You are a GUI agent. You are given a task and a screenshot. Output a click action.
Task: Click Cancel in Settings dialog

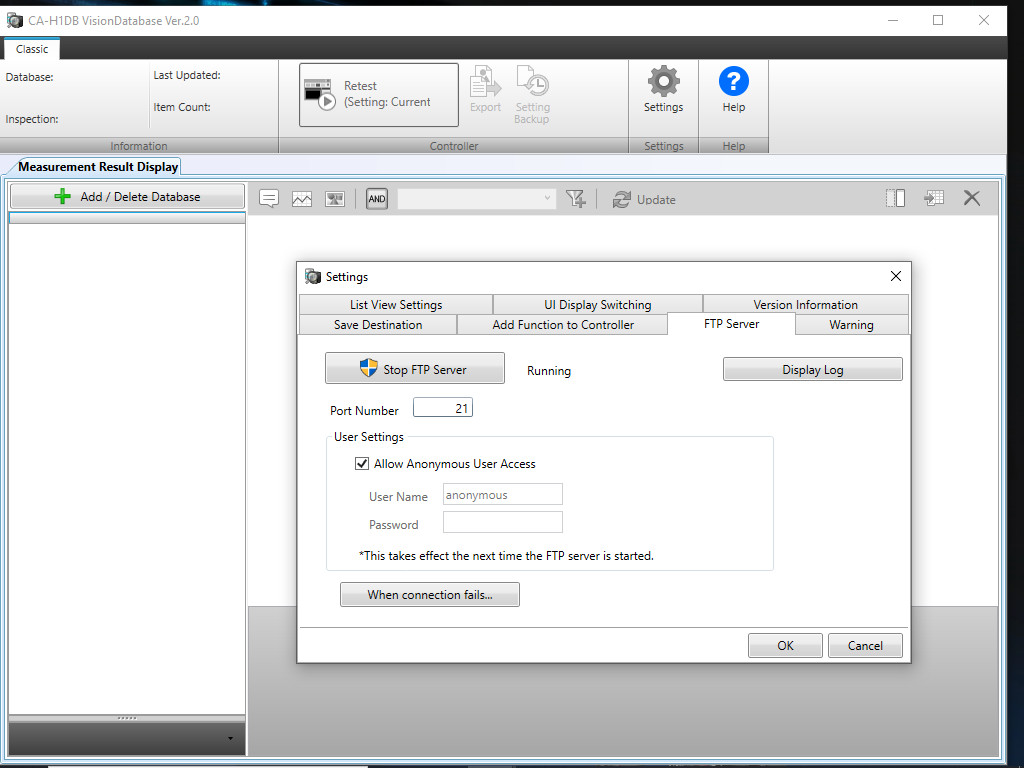(865, 645)
